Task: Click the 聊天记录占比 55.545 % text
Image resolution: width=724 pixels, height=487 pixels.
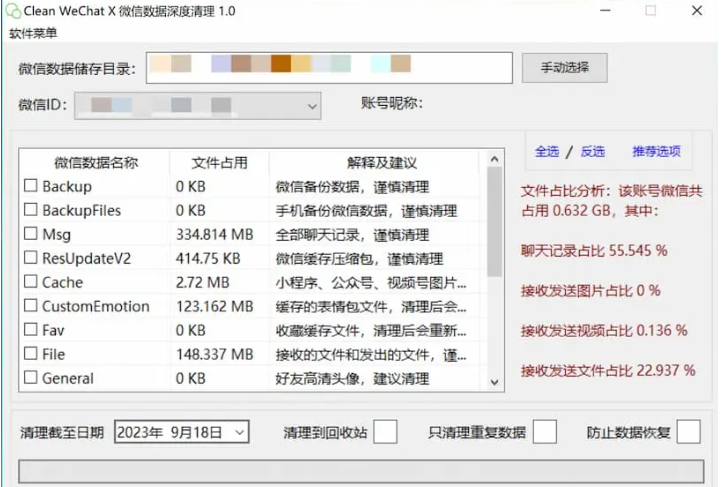Action: (x=594, y=251)
